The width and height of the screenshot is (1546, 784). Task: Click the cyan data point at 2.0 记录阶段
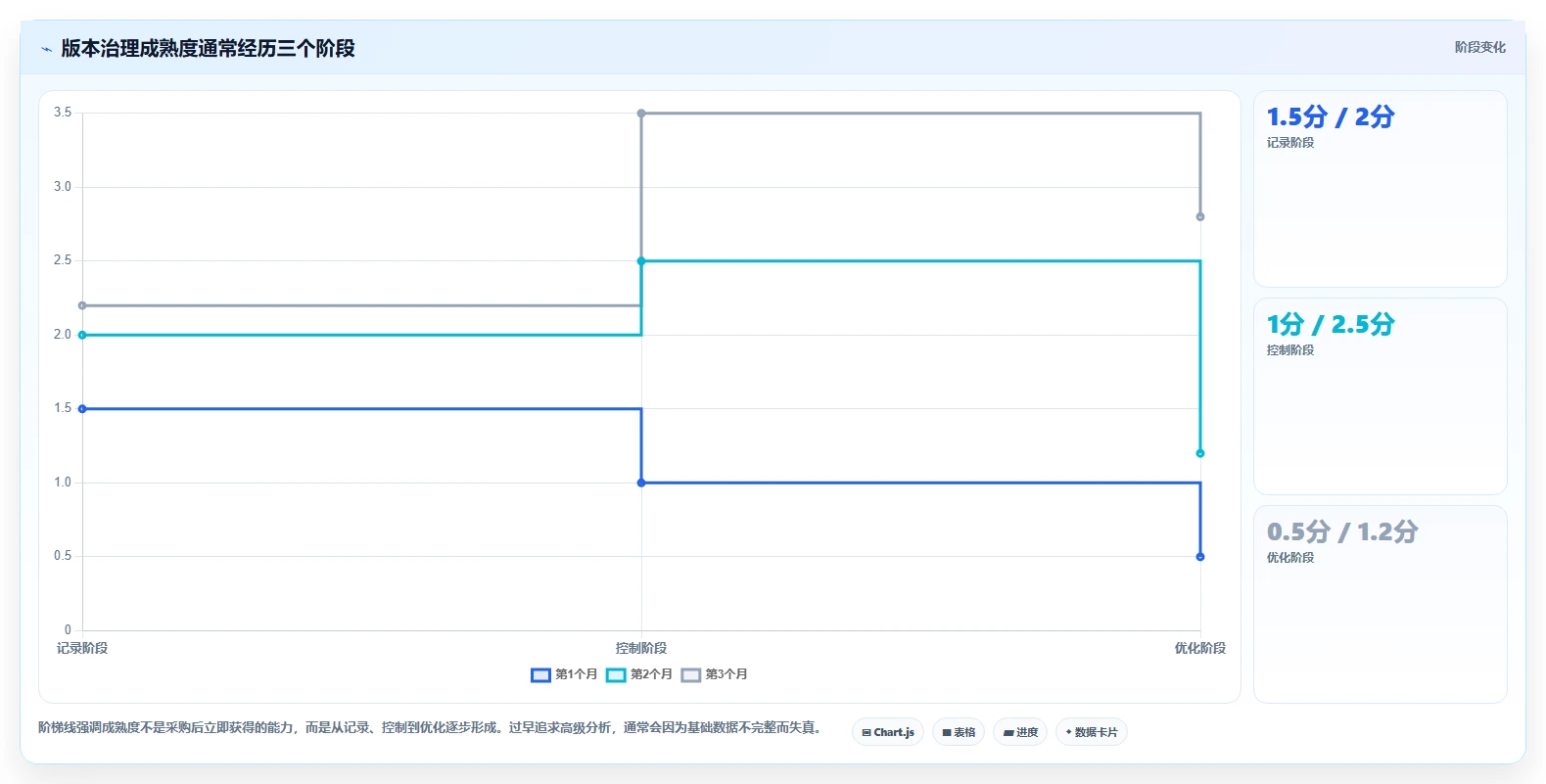click(x=82, y=335)
